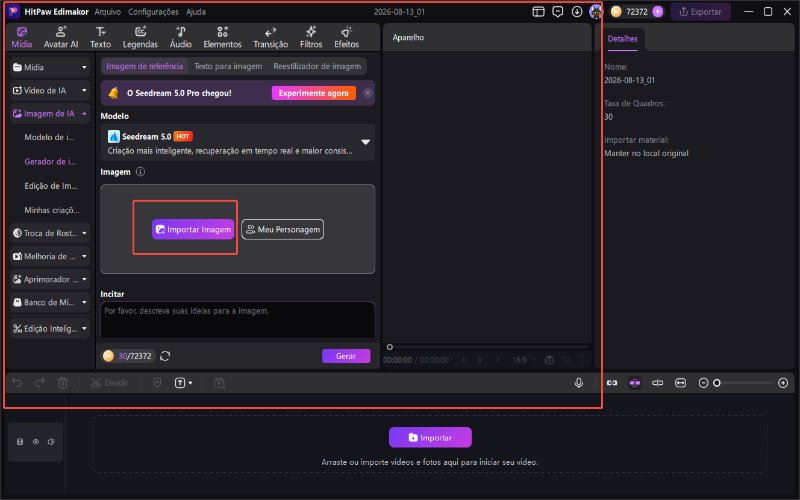Click the Incitar prompt text field
Image resolution: width=800 pixels, height=500 pixels.
click(x=237, y=320)
